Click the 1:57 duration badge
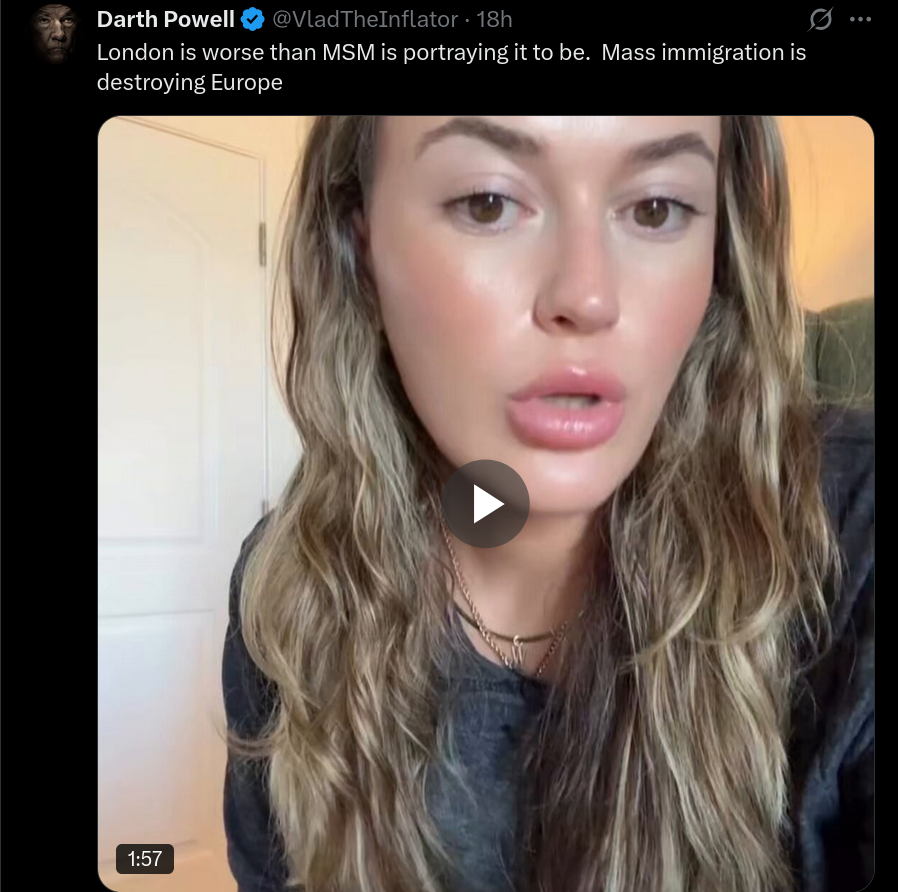Viewport: 898px width, 892px height. pos(145,859)
